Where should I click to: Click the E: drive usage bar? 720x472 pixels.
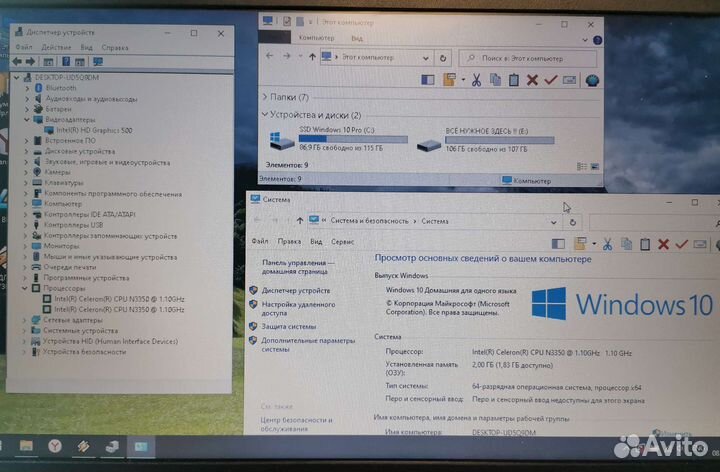[500, 140]
